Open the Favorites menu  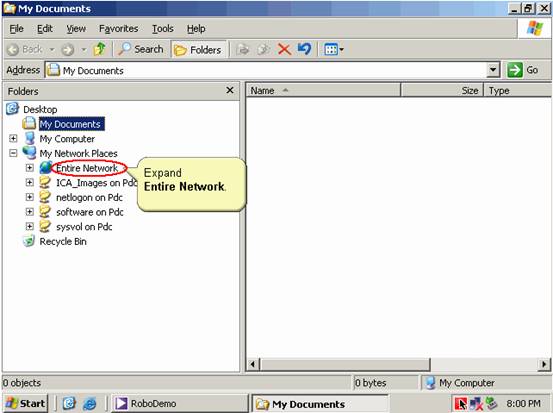pyautogui.click(x=118, y=29)
